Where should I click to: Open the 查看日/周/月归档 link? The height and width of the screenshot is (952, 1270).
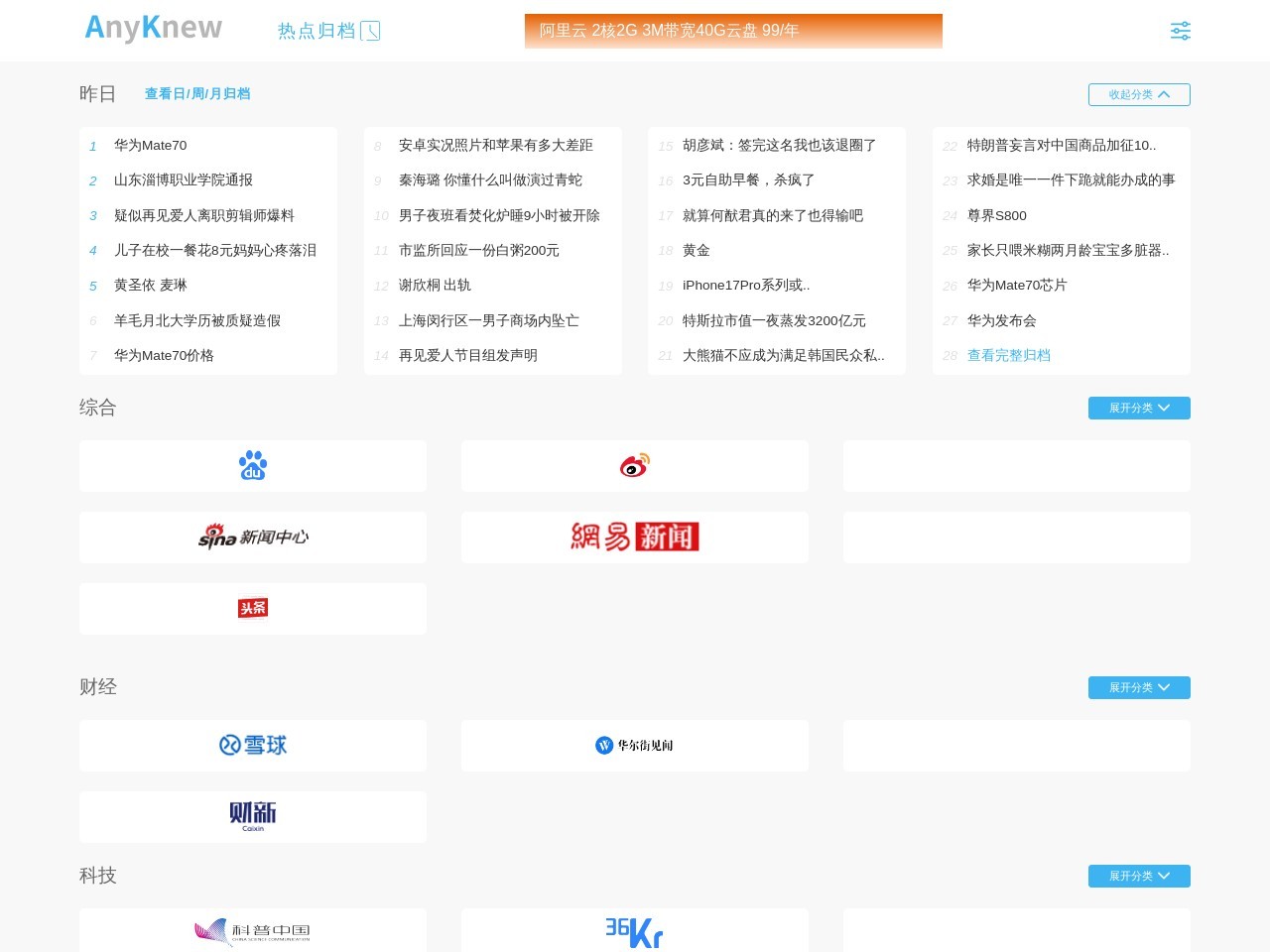click(197, 93)
